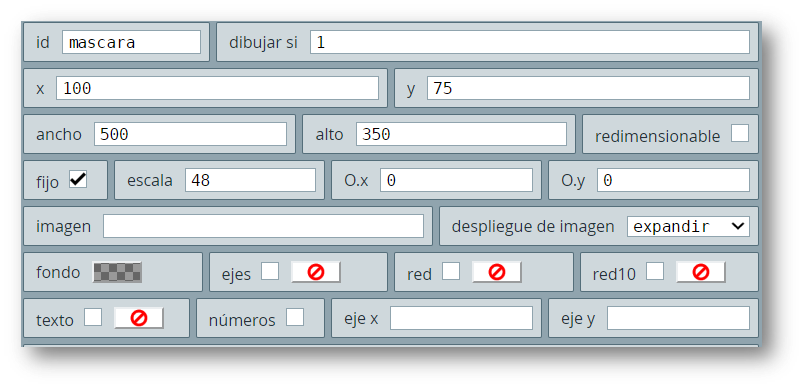Open the red color picker button
This screenshot has height=389, width=804.
[496, 272]
